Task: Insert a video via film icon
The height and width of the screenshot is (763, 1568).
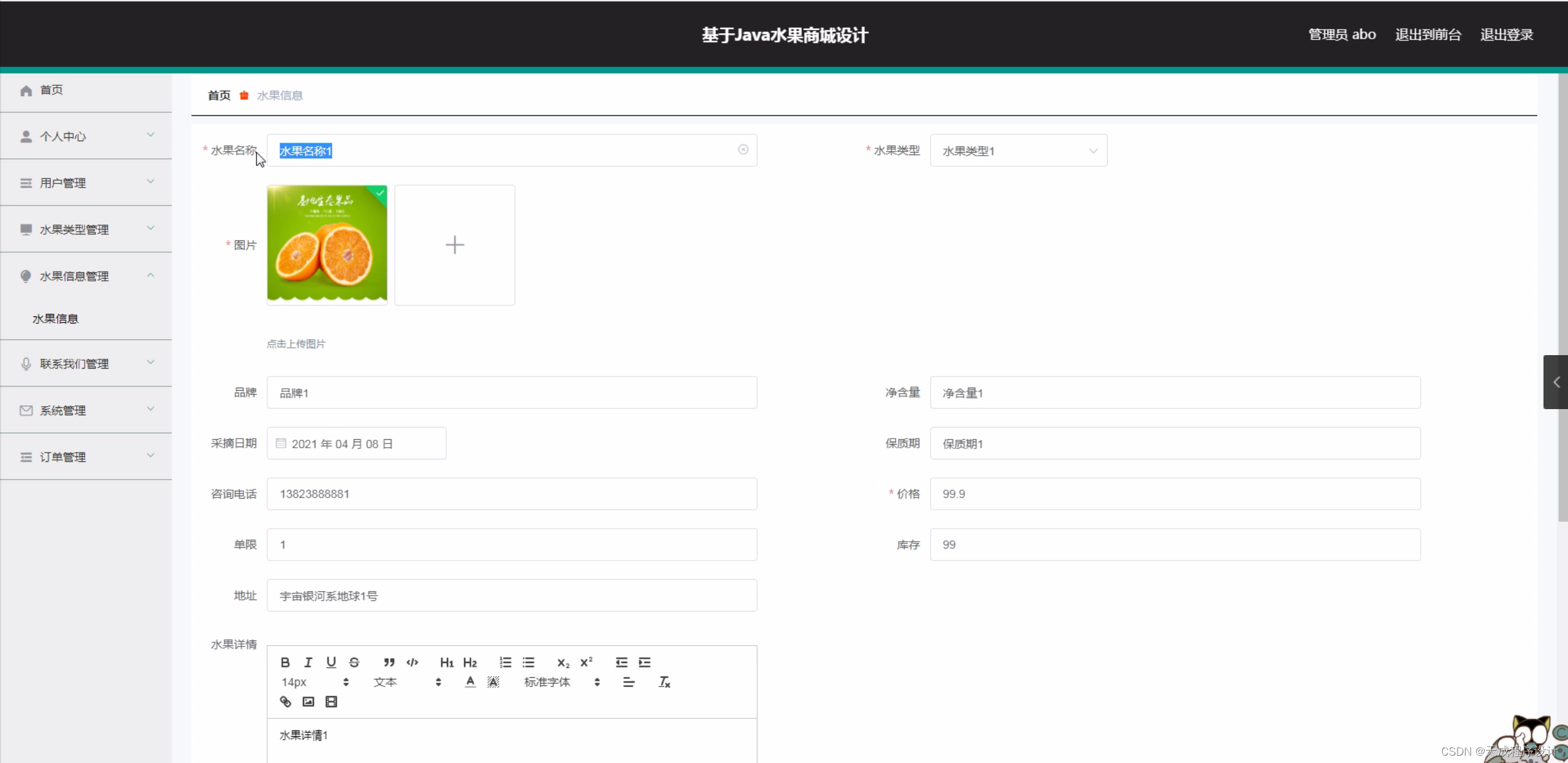Action: 331,701
